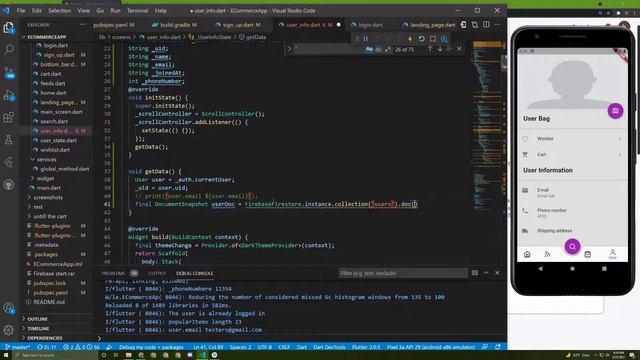
Task: Open Source Control view in activity bar
Action: point(9,73)
